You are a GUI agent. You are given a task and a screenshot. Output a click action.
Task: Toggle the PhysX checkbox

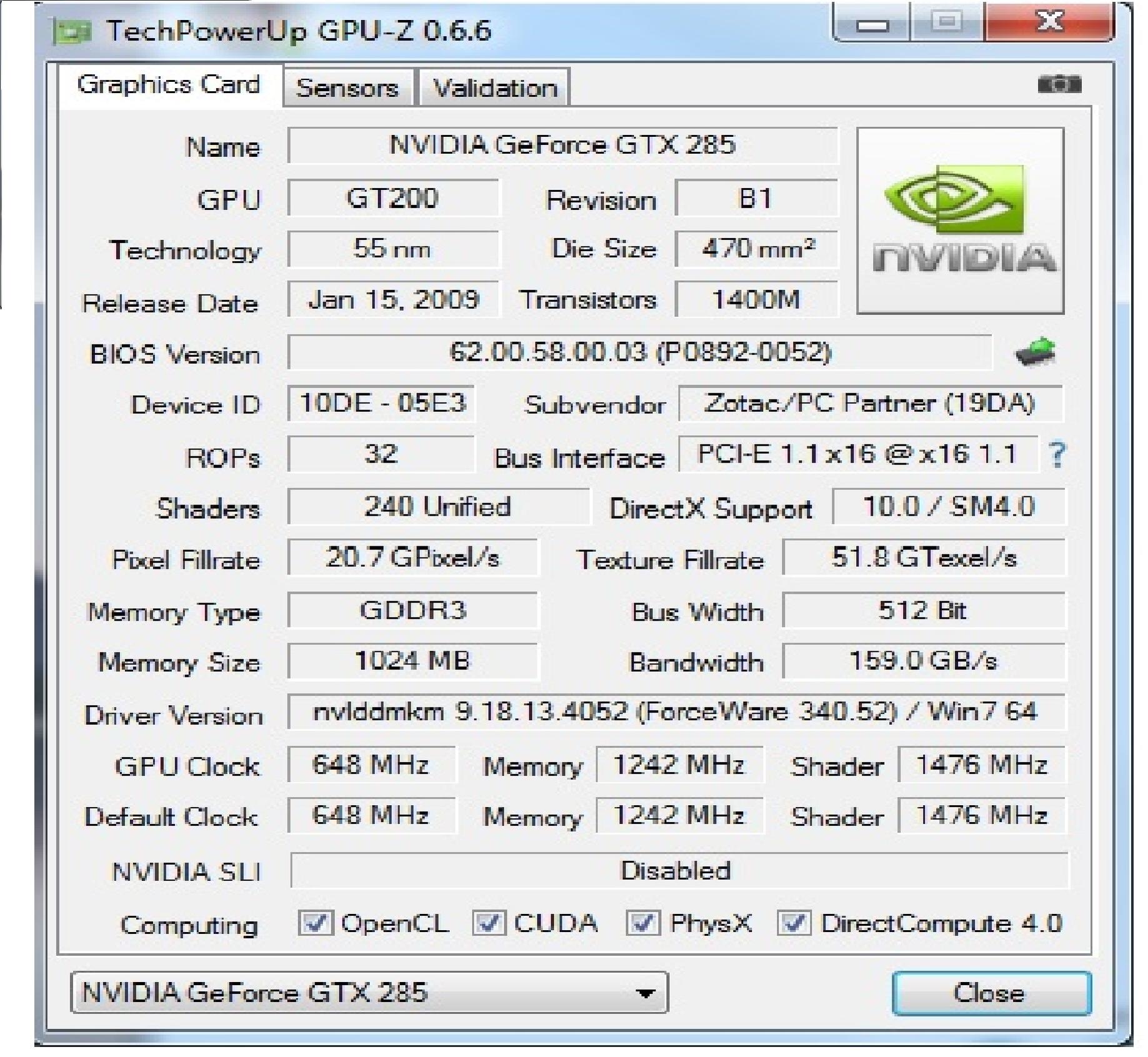coord(643,923)
